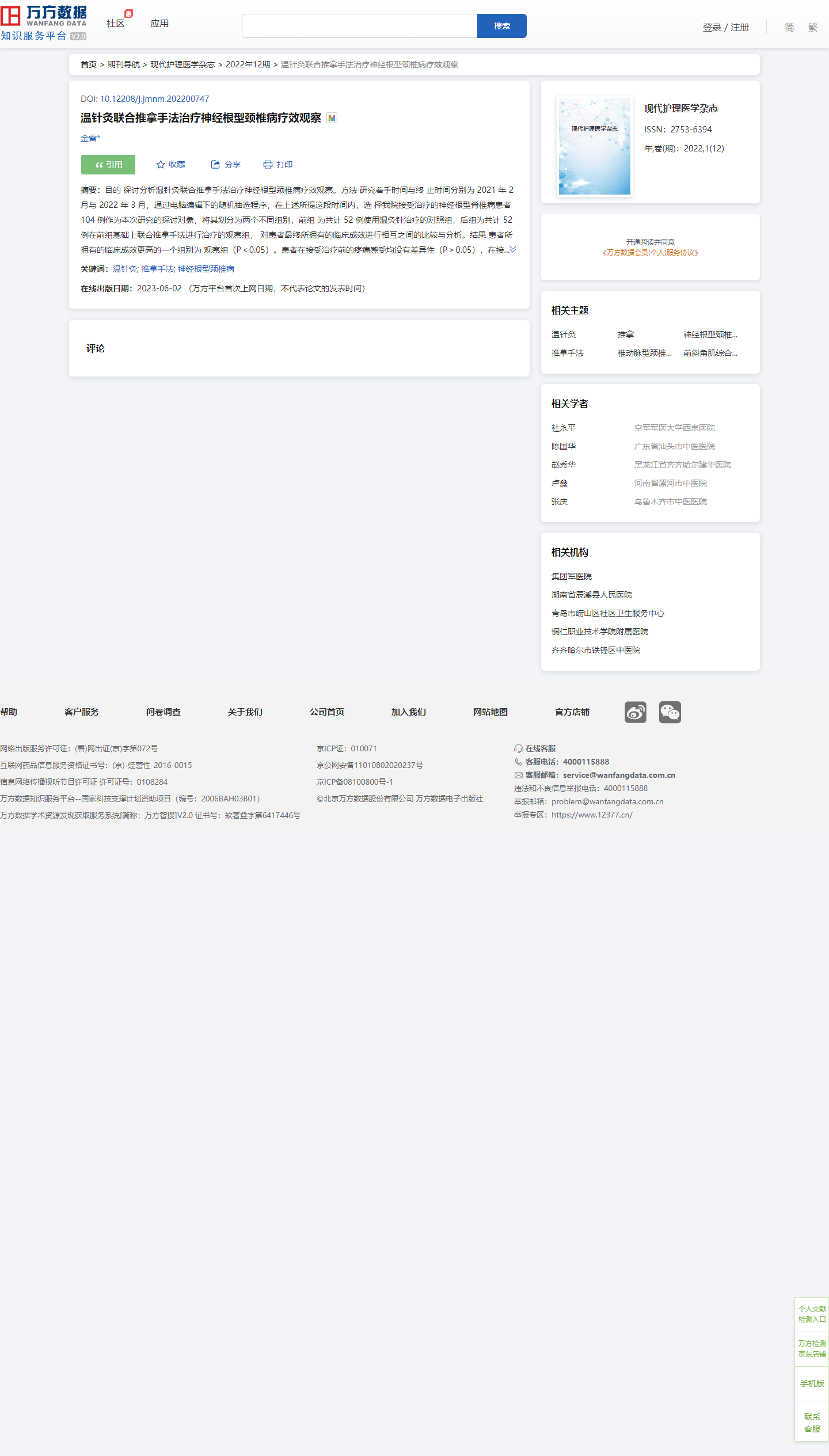The height and width of the screenshot is (1456, 829).
Task: Open 2022年12期 breadcrumb link
Action: [248, 64]
